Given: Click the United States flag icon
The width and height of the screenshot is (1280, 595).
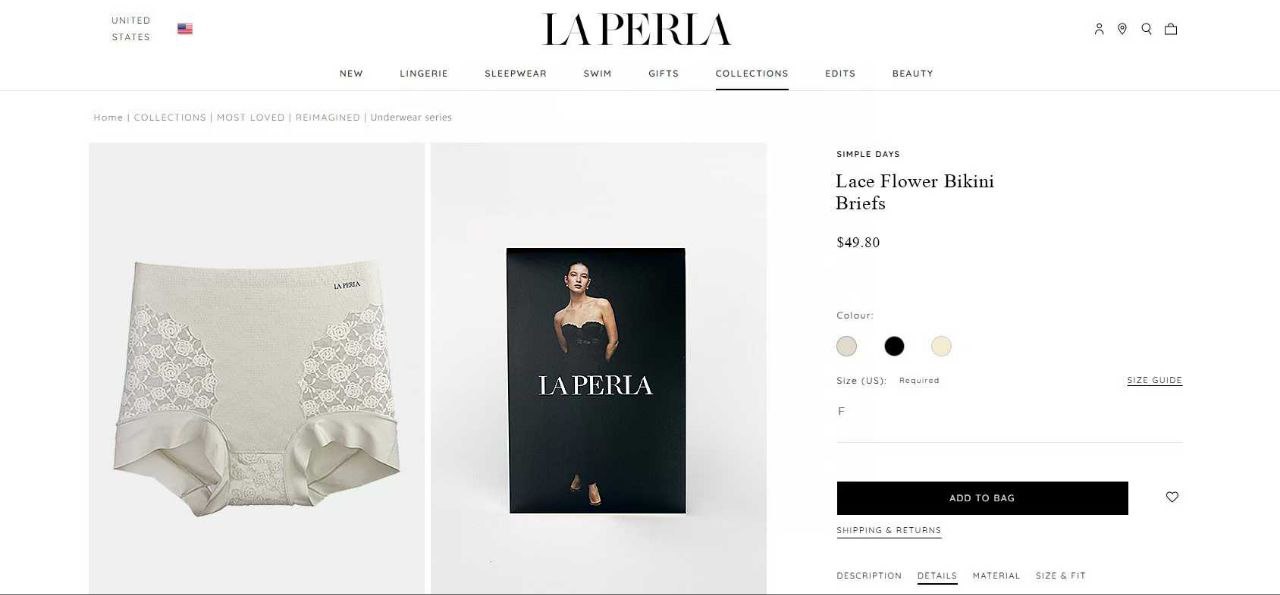Looking at the screenshot, I should point(185,29).
